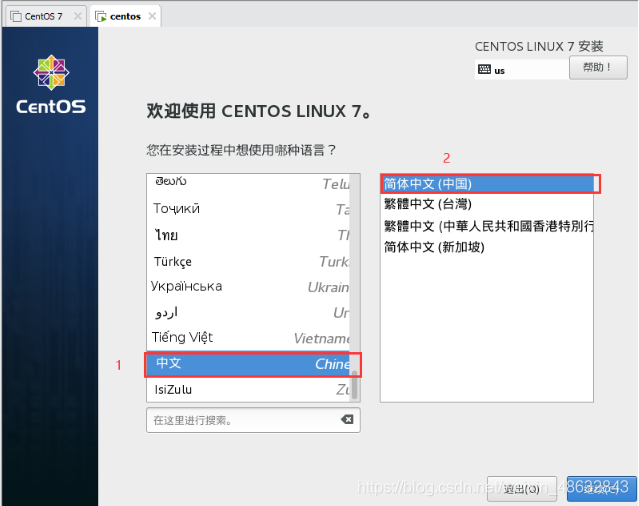Choose 繁體中文 Hong Kong locale
The width and height of the screenshot is (639, 506).
click(x=487, y=226)
